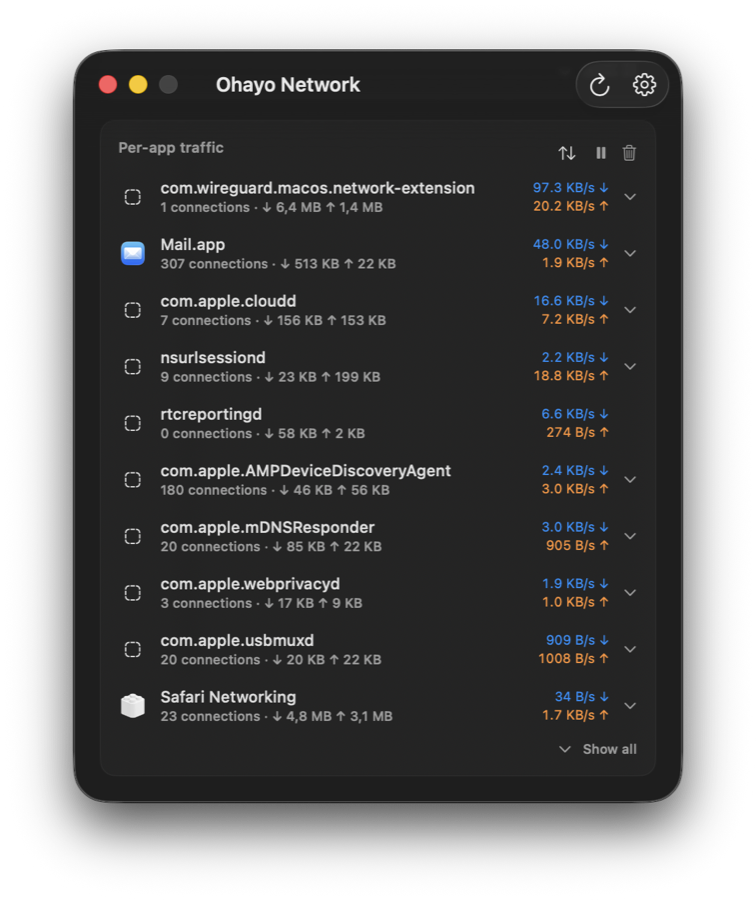Click placeholder icon beside nsurlsessiond
The image size is (756, 900).
133,366
